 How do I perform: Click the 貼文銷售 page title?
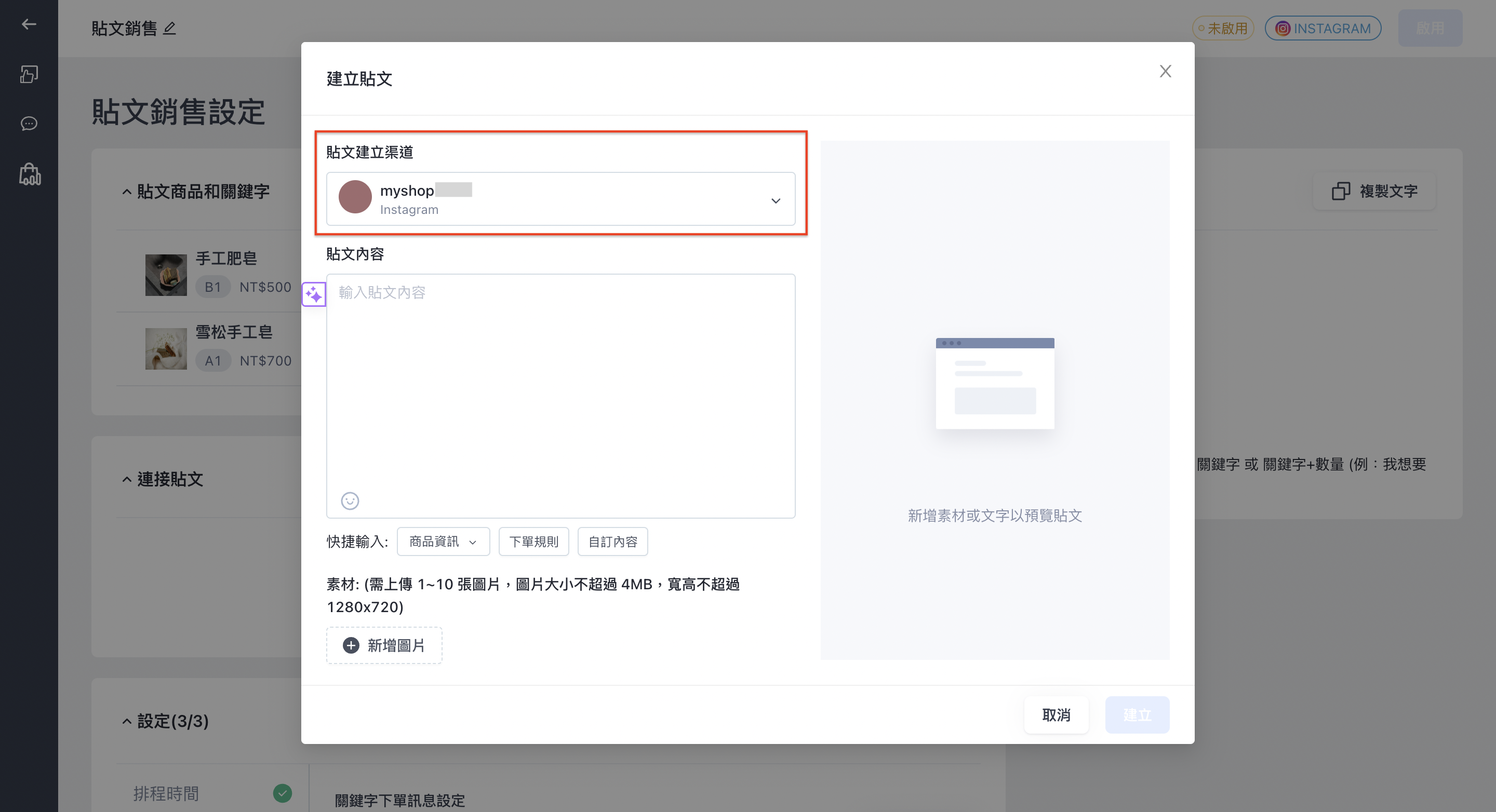pos(124,28)
